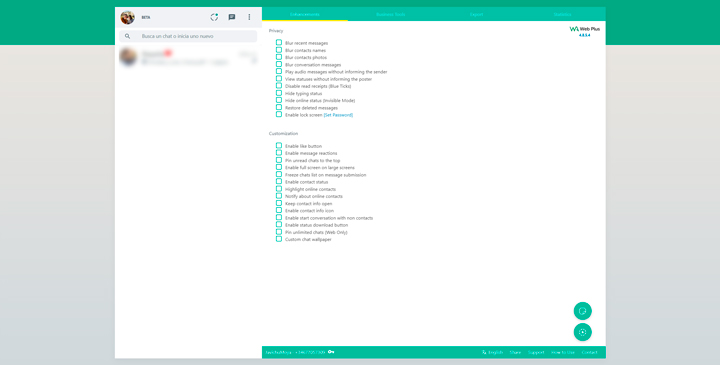
Task: Toggle View statuses without informing the poster
Action: (x=279, y=79)
